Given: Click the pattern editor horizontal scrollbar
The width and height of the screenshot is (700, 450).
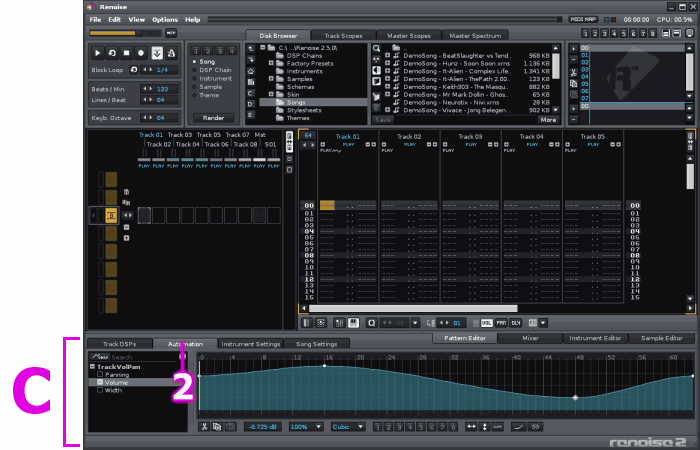Looking at the screenshot, I should [x=413, y=308].
